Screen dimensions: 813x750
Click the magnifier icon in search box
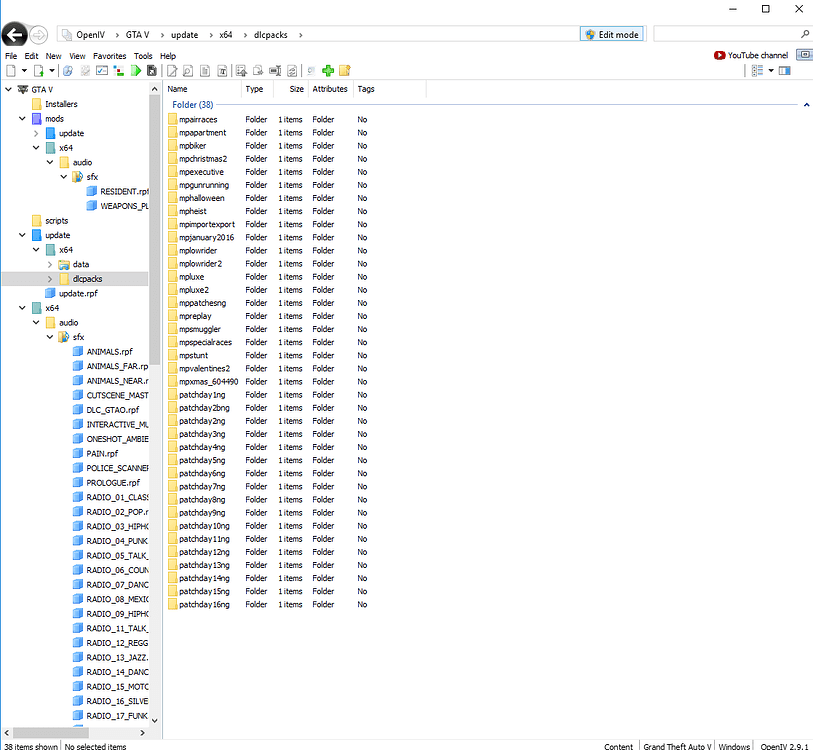click(804, 35)
